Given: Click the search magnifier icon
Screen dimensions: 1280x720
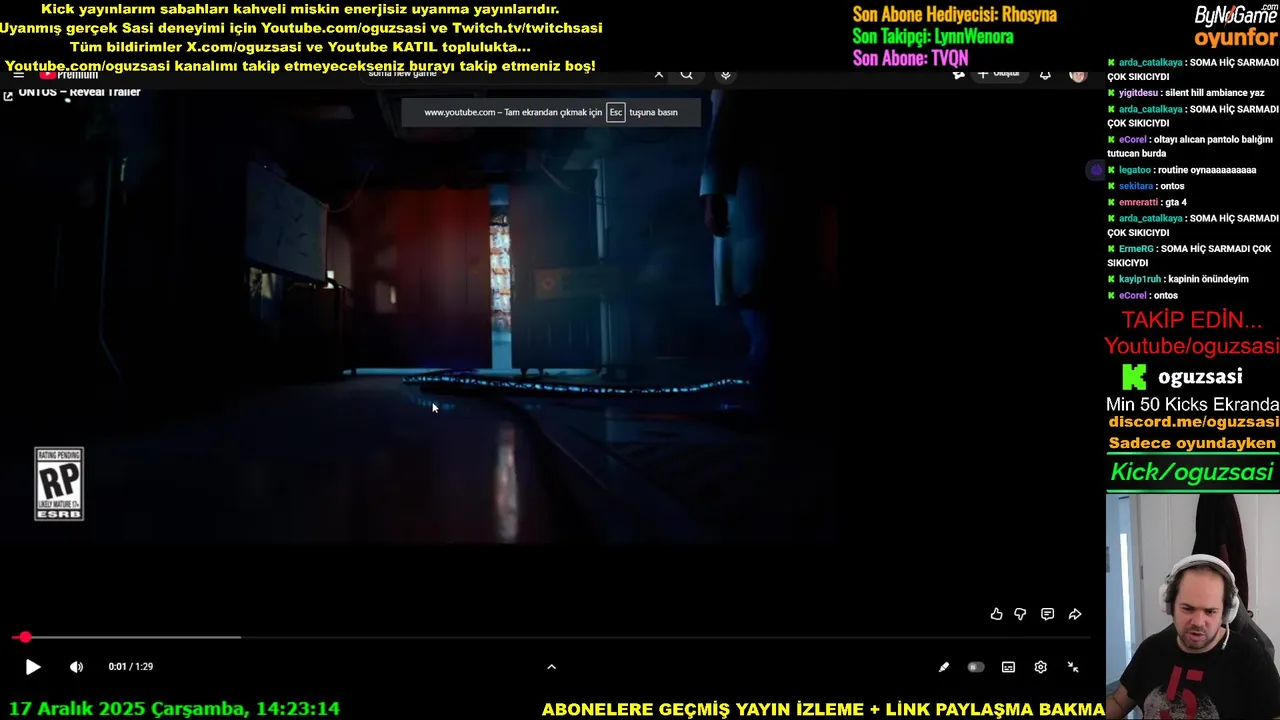Looking at the screenshot, I should click(x=687, y=74).
